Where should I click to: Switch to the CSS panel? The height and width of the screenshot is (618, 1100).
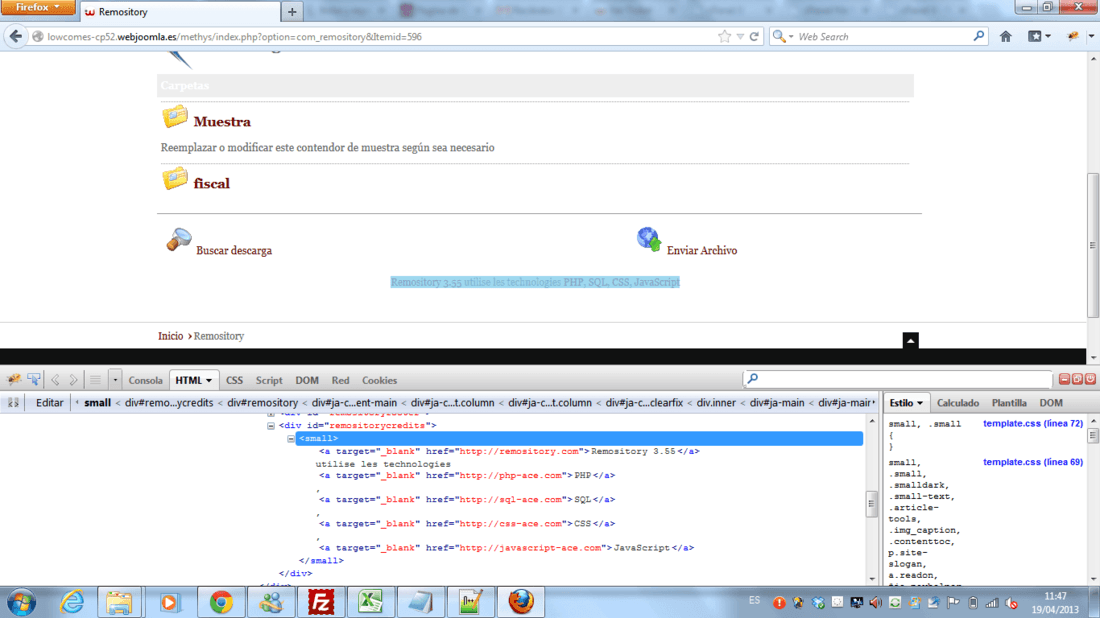[x=234, y=380]
